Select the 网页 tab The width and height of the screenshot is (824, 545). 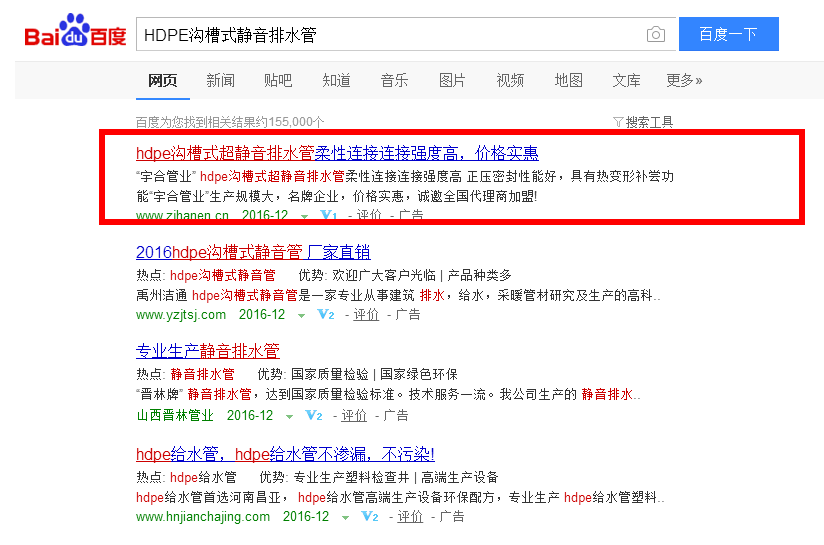point(162,80)
